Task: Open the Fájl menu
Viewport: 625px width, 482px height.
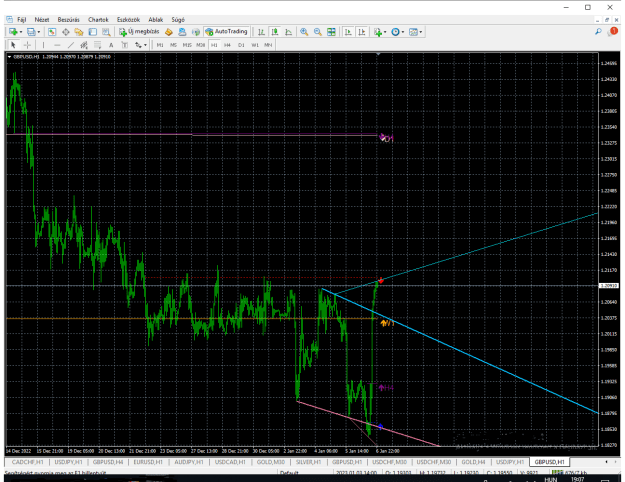Action: tap(22, 20)
